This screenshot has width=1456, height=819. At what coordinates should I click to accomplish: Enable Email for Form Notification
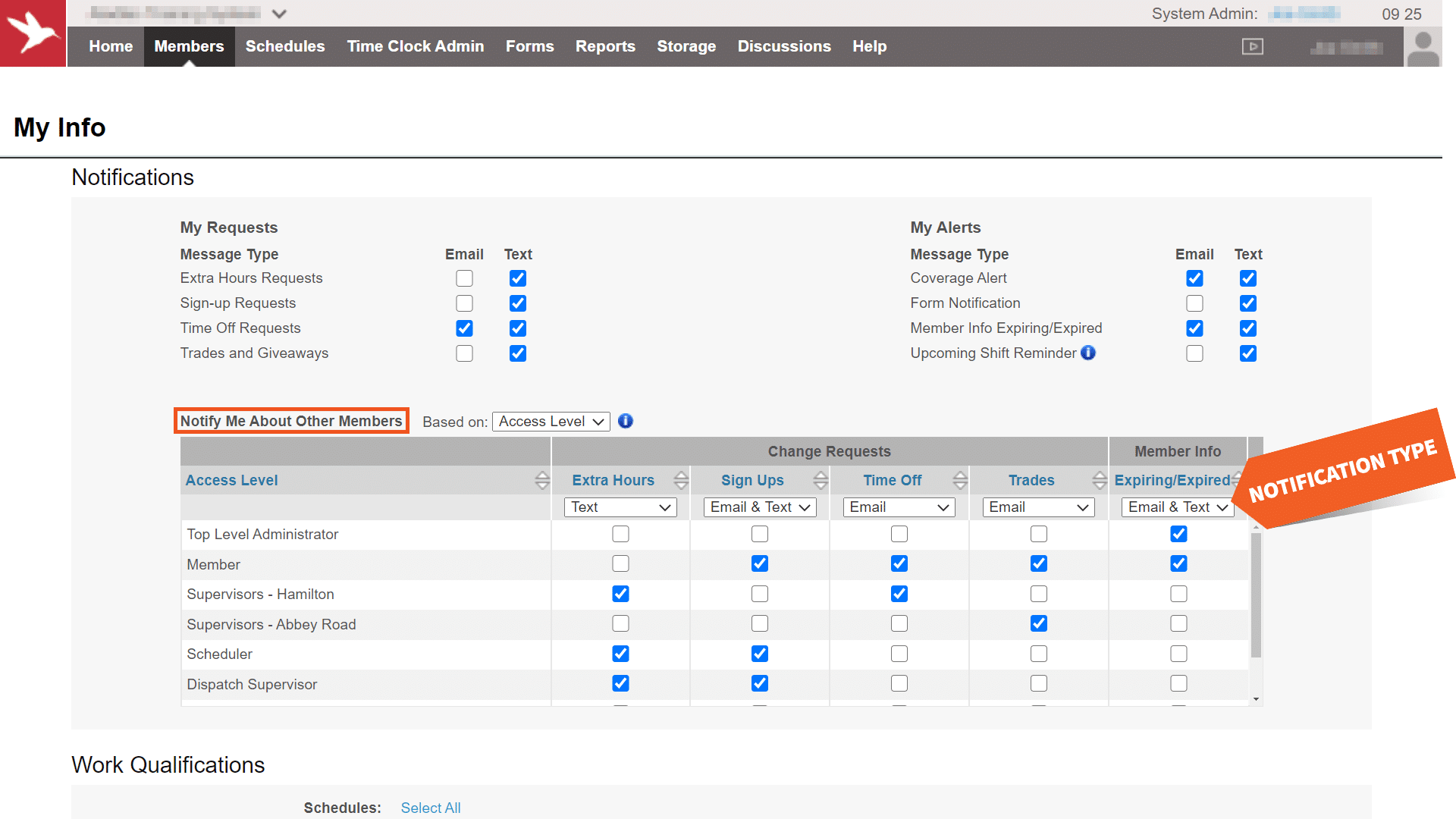[x=1194, y=303]
